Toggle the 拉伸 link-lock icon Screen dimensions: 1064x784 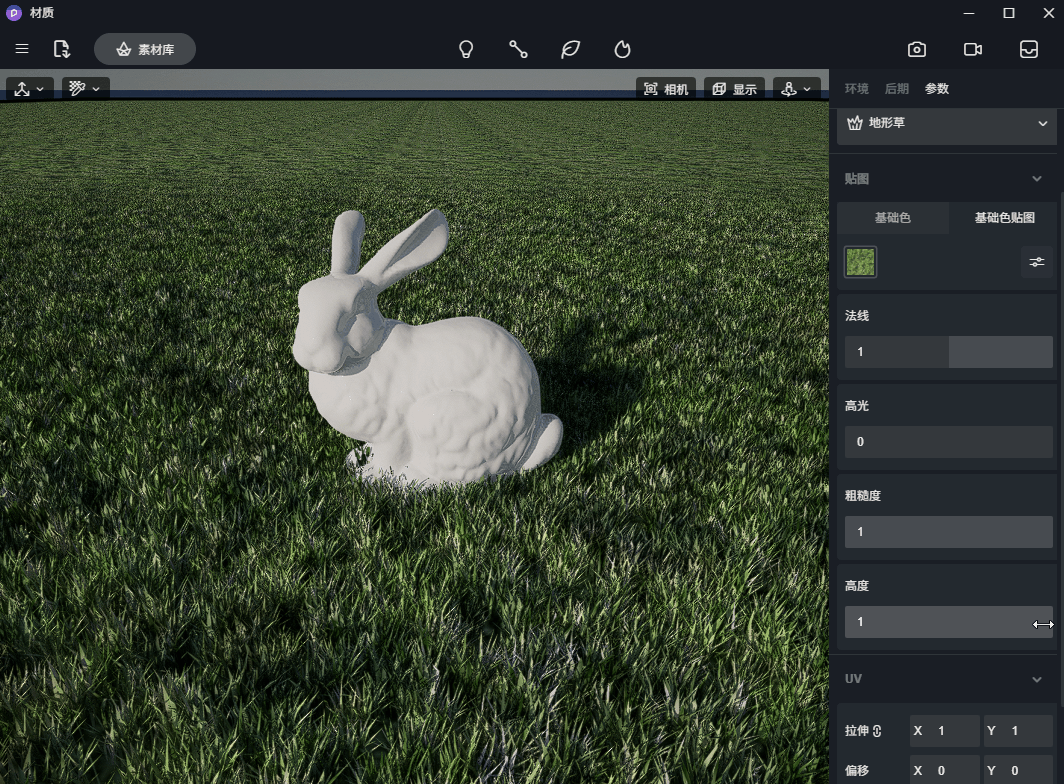pos(877,731)
